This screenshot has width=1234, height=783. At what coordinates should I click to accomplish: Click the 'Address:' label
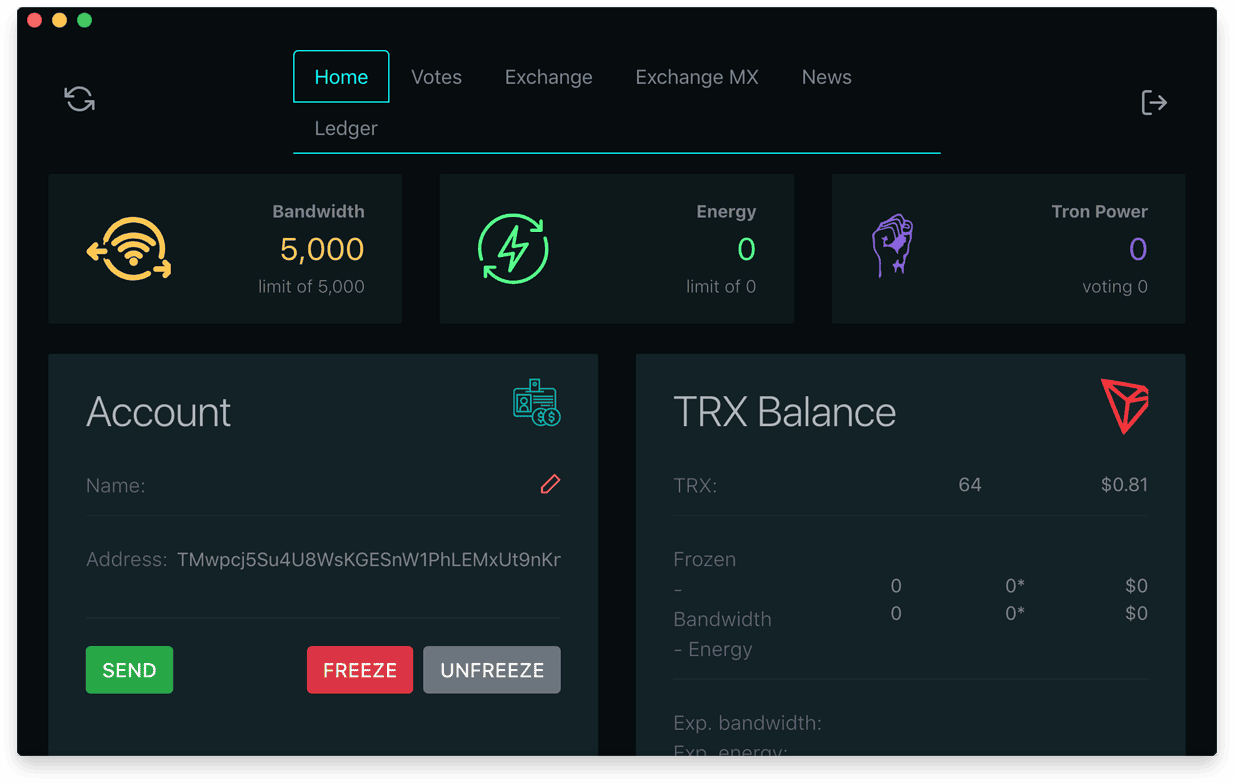point(126,560)
